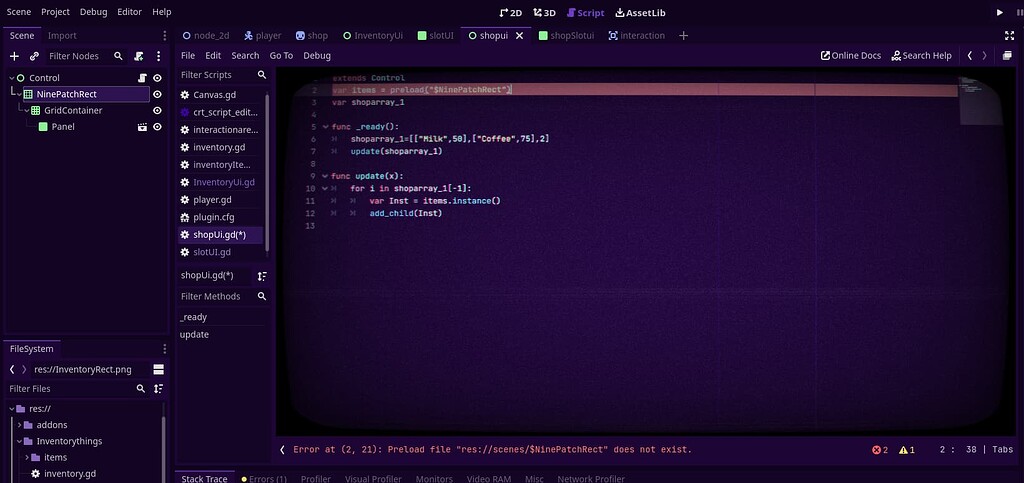Open the script attached to Control node
Viewport: 1024px width, 483px height.
coord(142,78)
